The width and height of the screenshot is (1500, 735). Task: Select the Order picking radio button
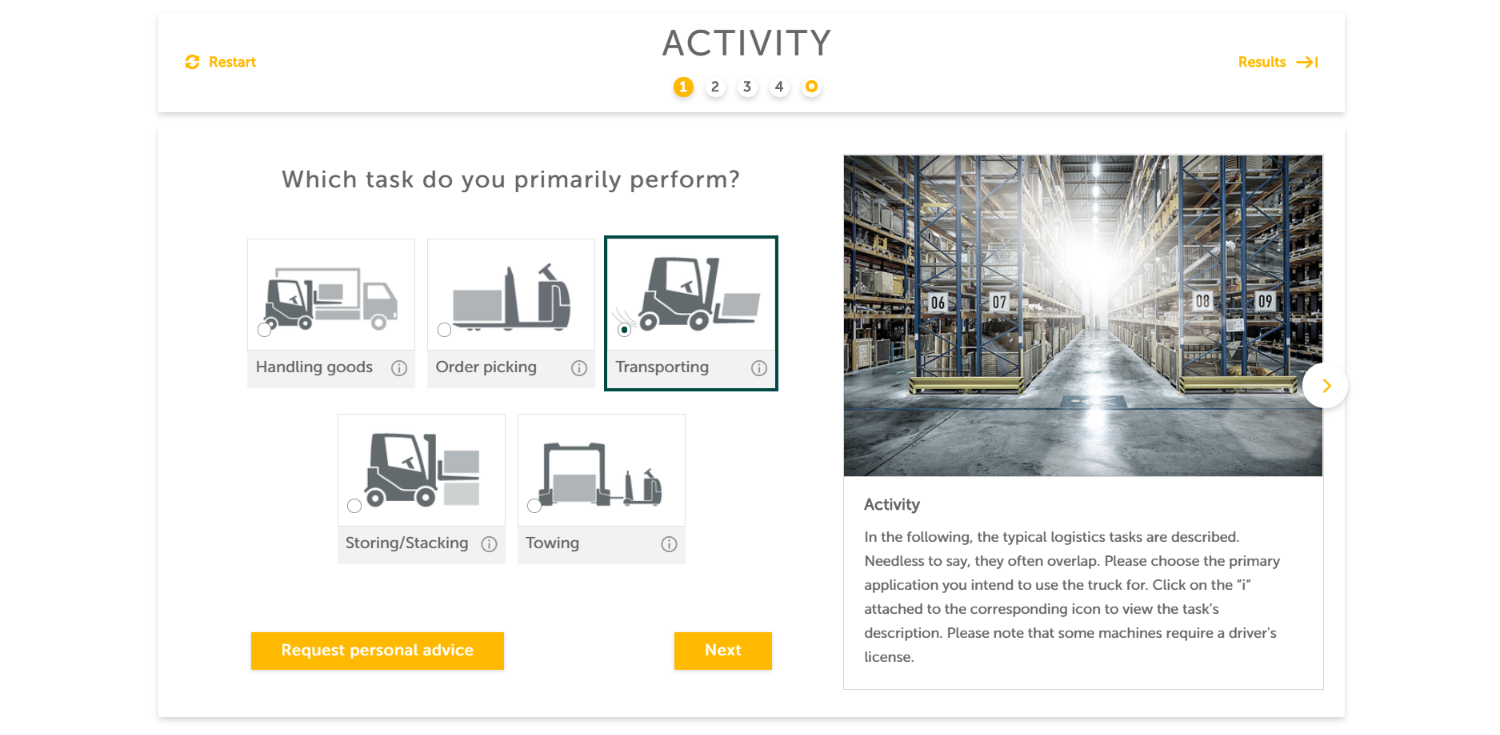tap(444, 330)
